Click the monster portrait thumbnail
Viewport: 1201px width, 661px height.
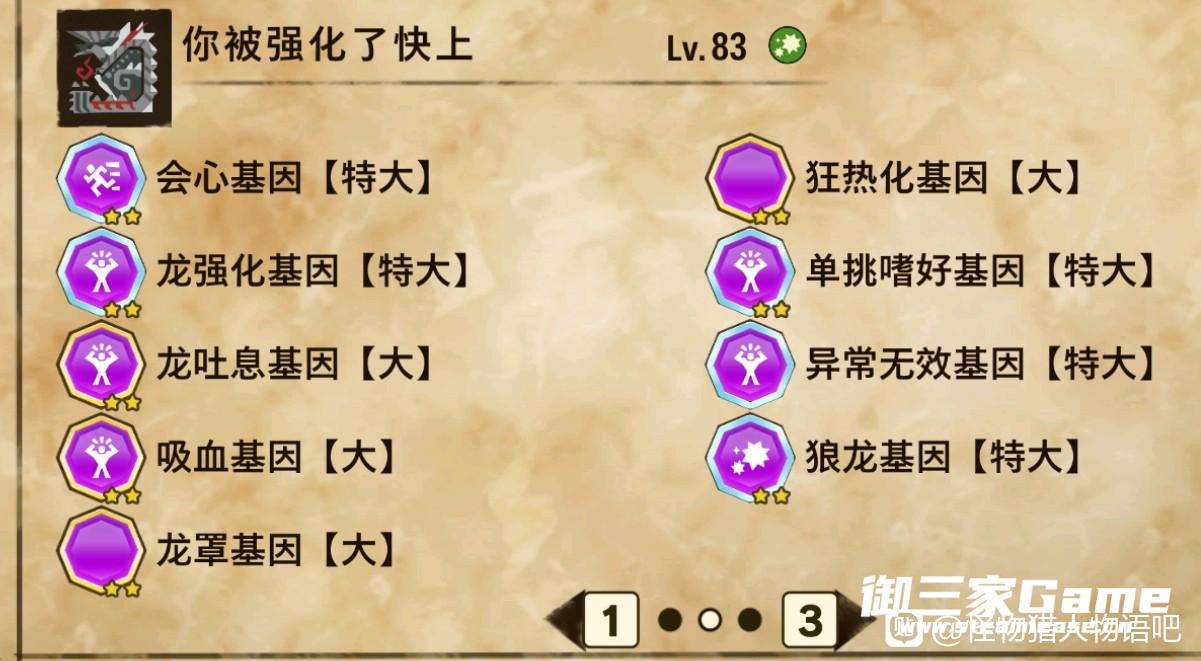tap(114, 68)
